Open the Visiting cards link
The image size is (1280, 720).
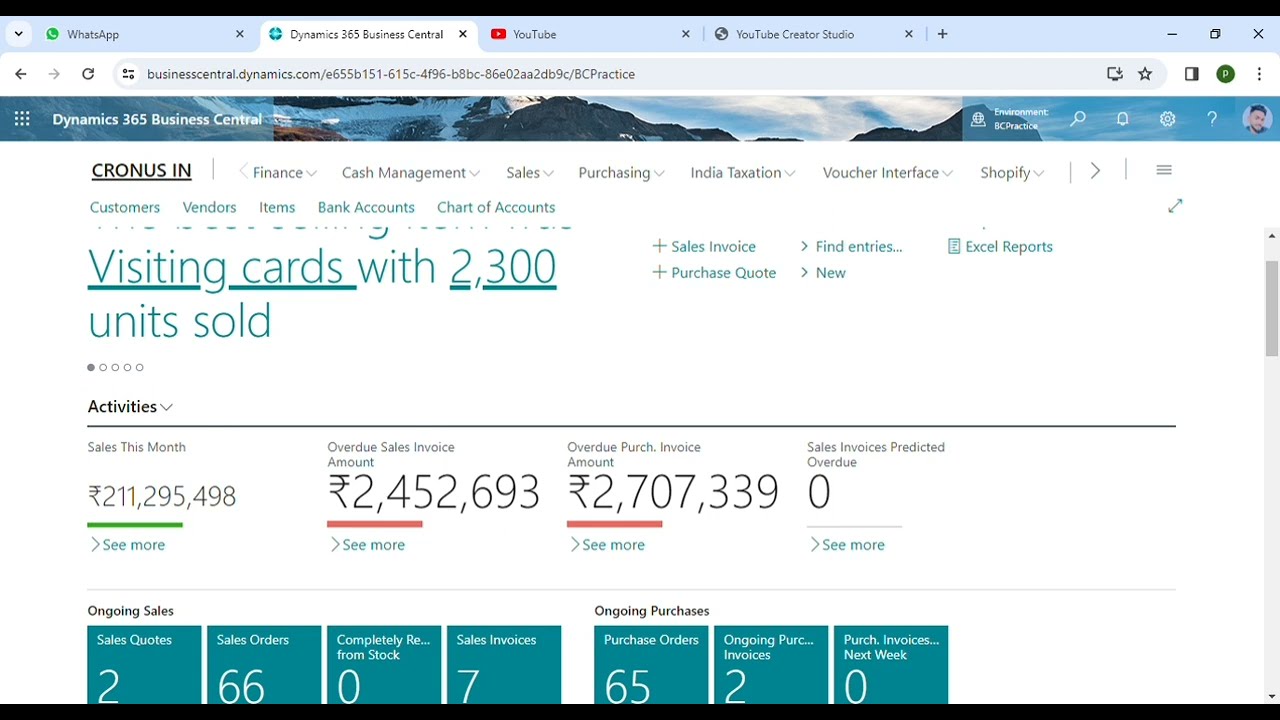click(x=222, y=267)
